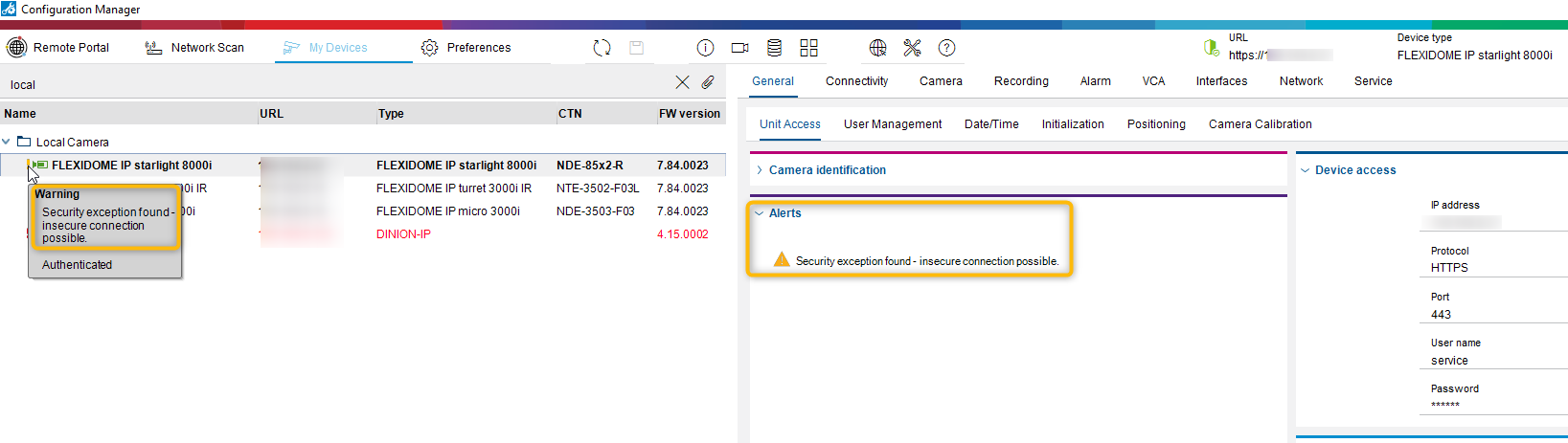
Task: Collapse the Alerts section
Action: tap(760, 213)
